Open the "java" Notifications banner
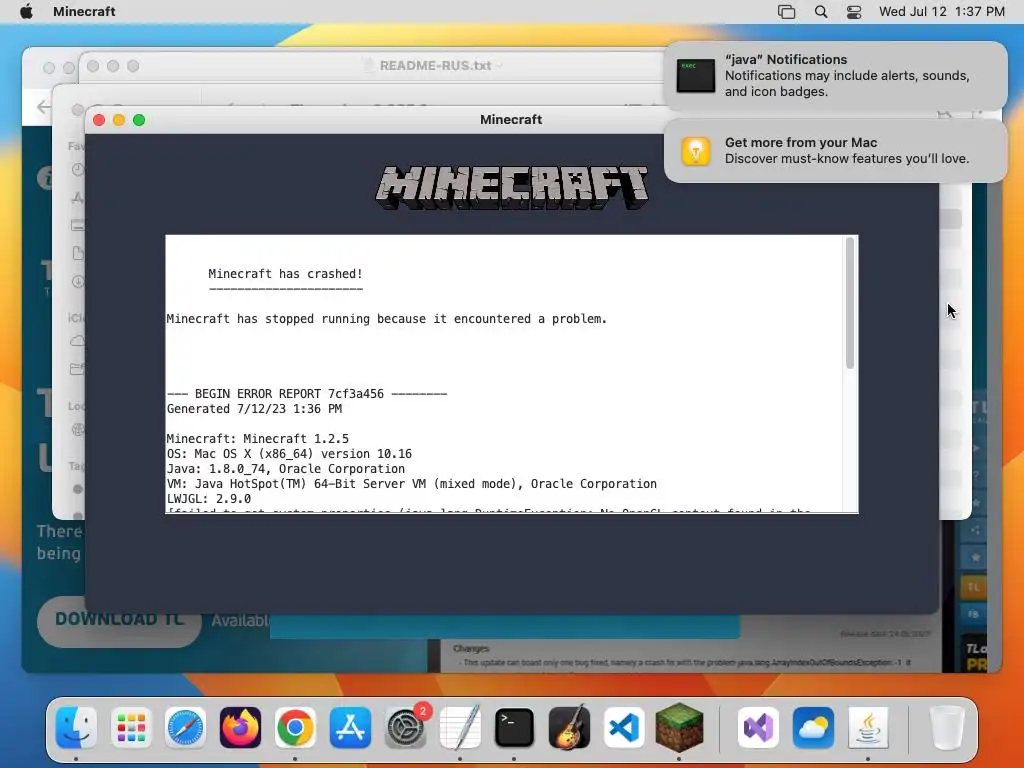The height and width of the screenshot is (768, 1024). tap(835, 76)
